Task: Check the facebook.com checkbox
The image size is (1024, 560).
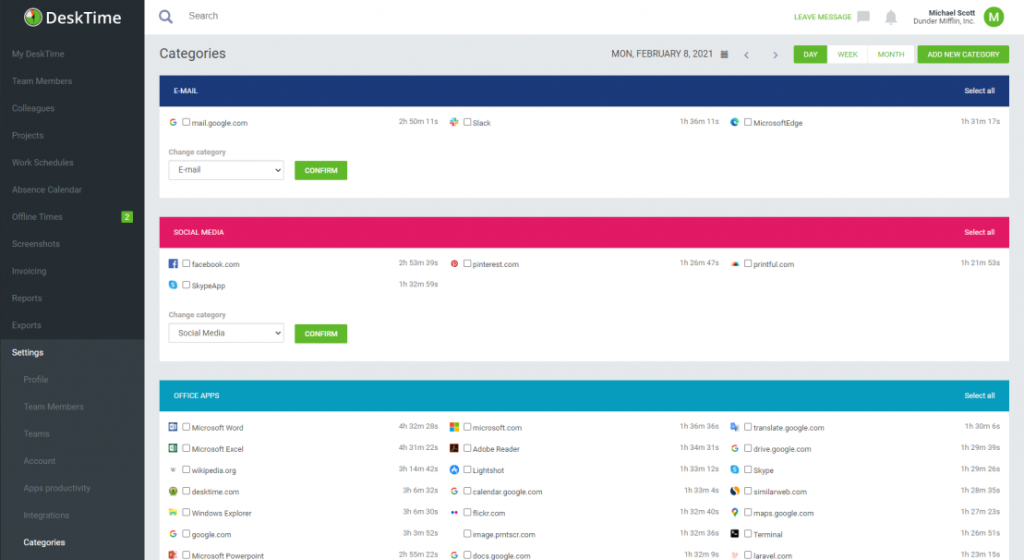Action: click(x=186, y=264)
